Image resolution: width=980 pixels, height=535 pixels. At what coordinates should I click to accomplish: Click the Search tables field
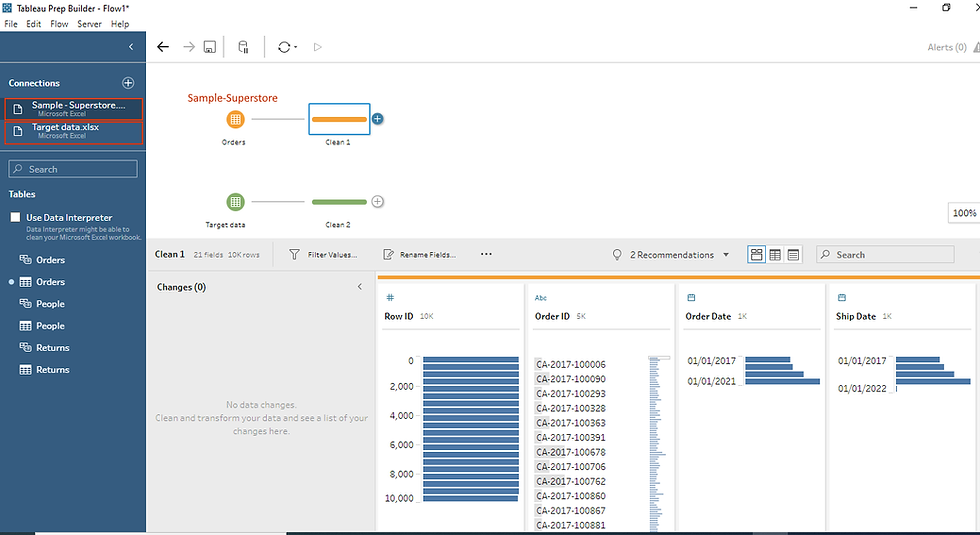(x=73, y=169)
